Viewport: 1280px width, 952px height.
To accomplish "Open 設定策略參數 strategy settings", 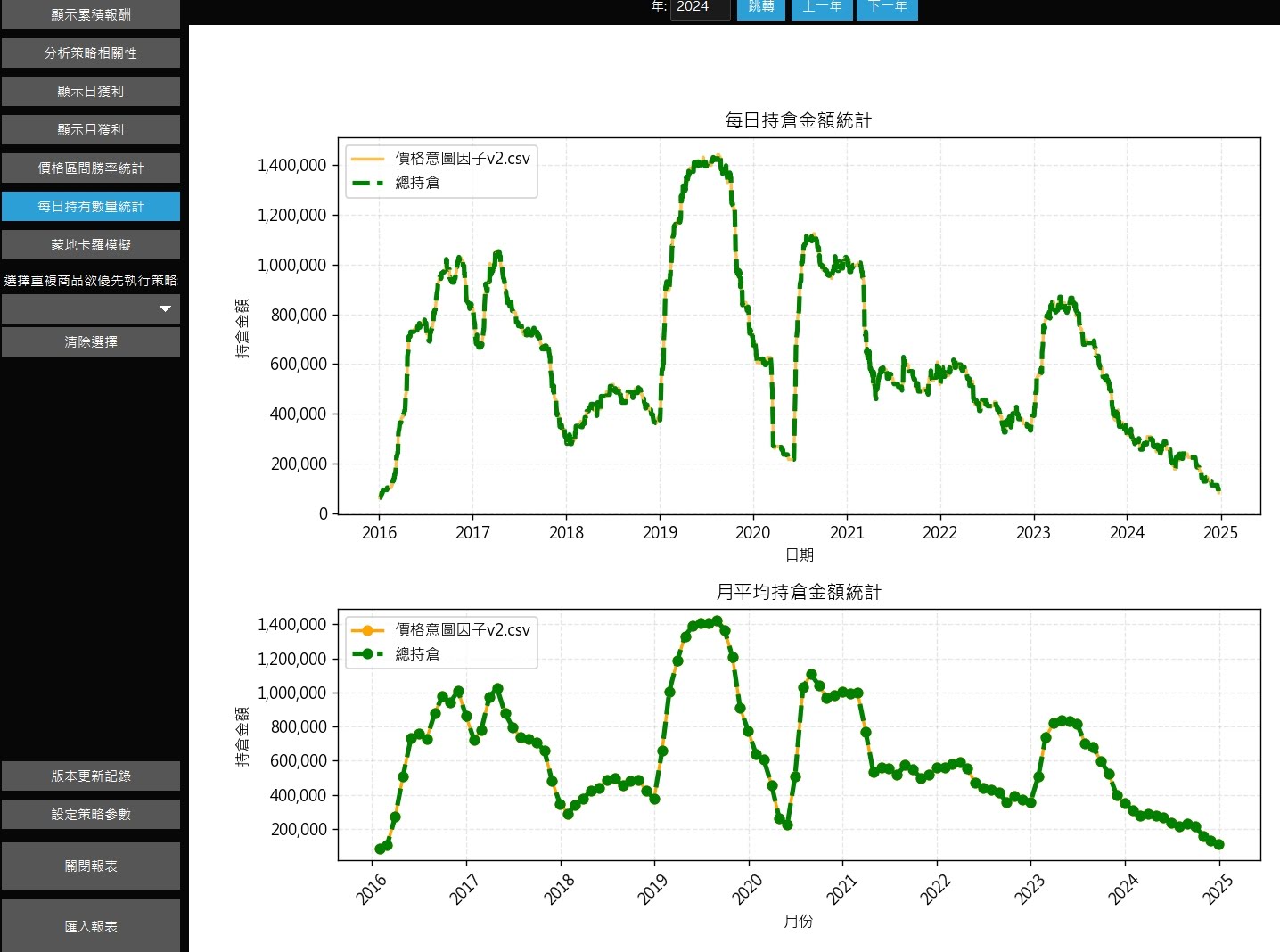I will click(90, 814).
